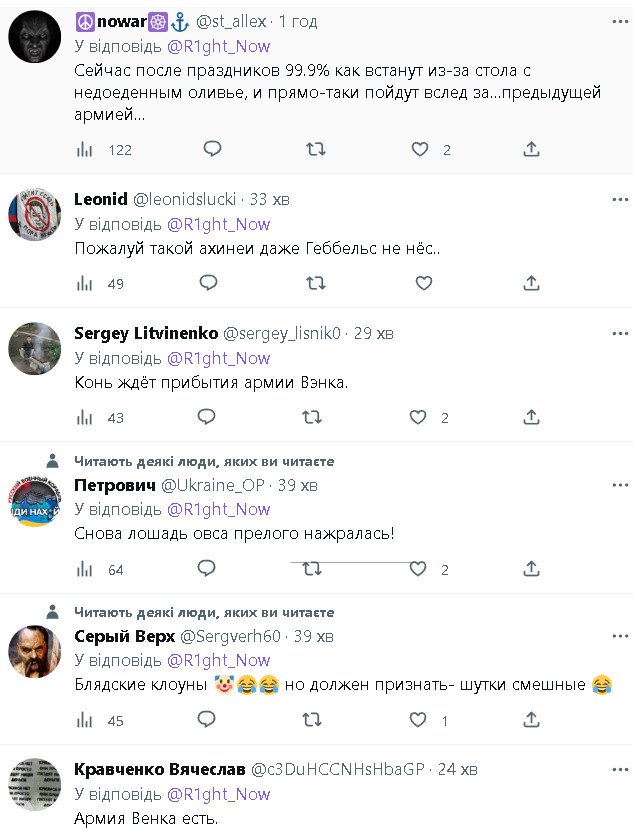633x833 pixels.
Task: Open Leonid's profile picture
Action: [35, 215]
